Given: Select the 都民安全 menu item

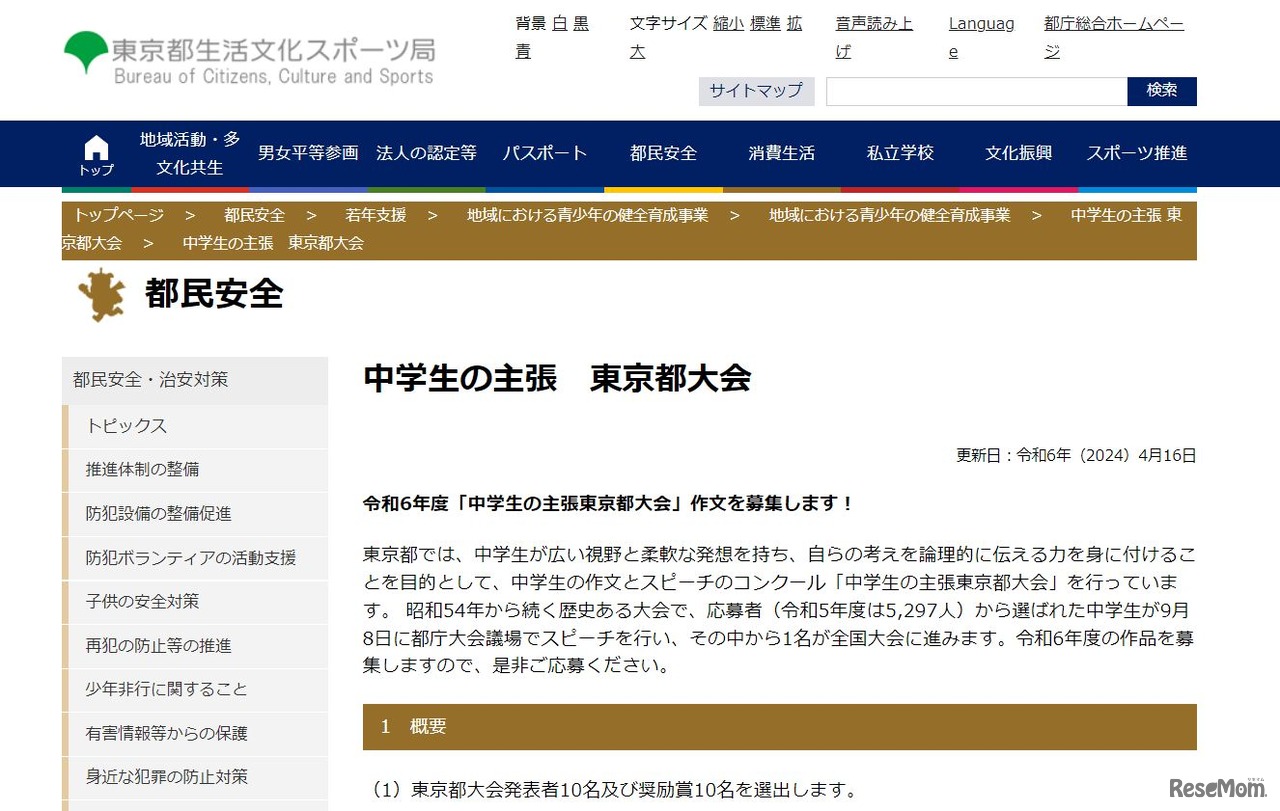Looking at the screenshot, I should point(663,153).
